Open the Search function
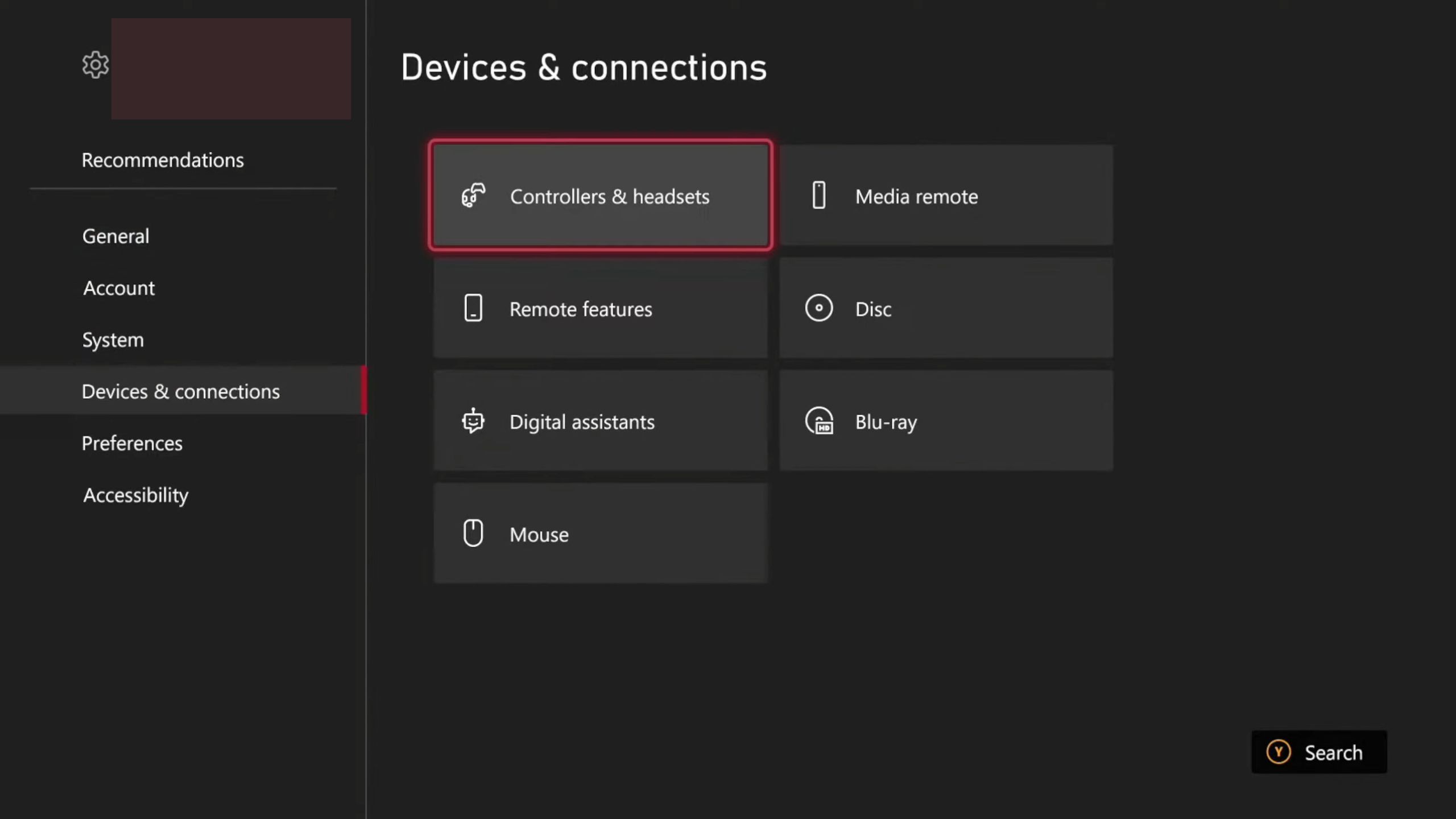Viewport: 1456px width, 819px height. coord(1319,752)
